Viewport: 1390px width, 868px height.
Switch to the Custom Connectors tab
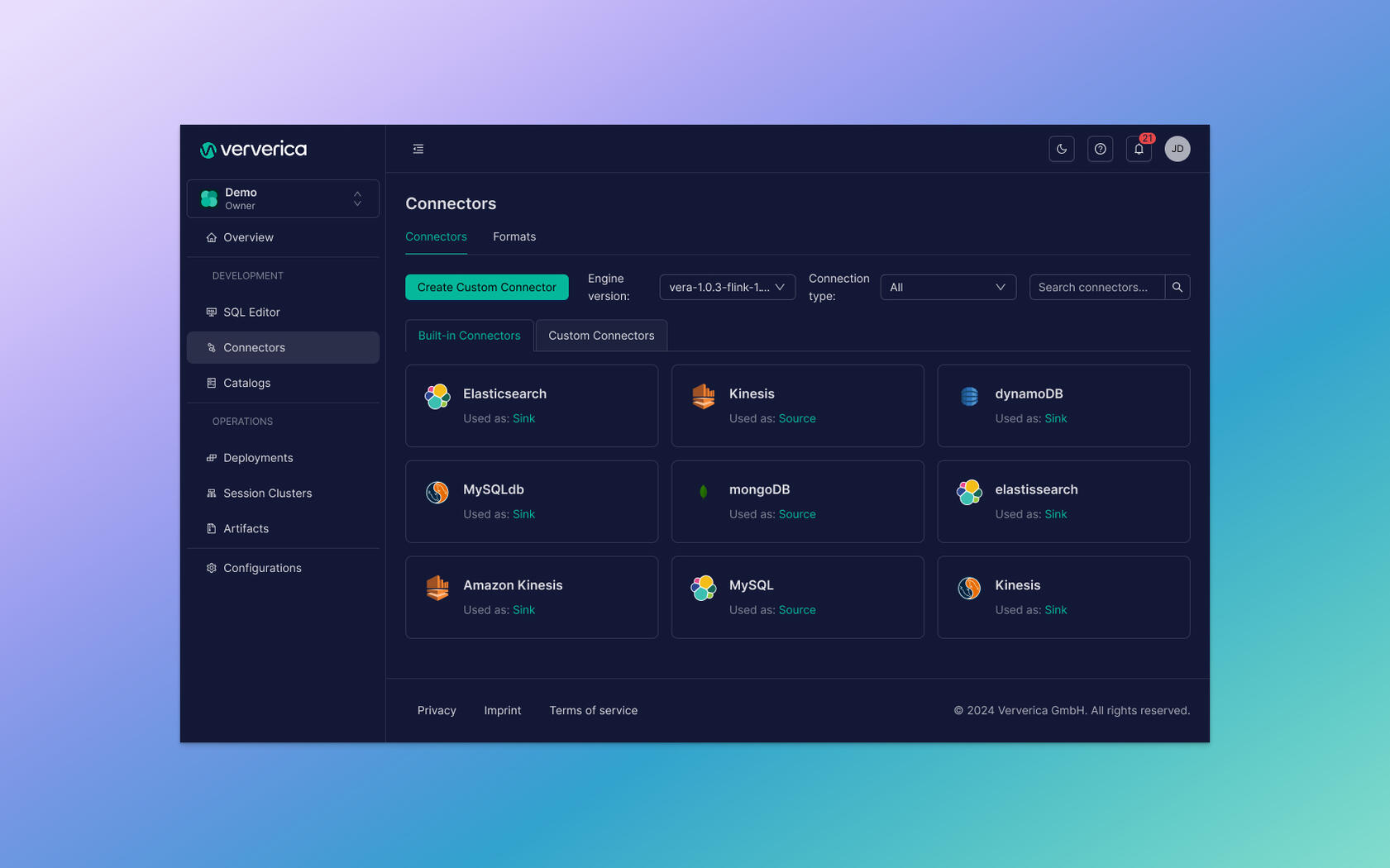600,336
